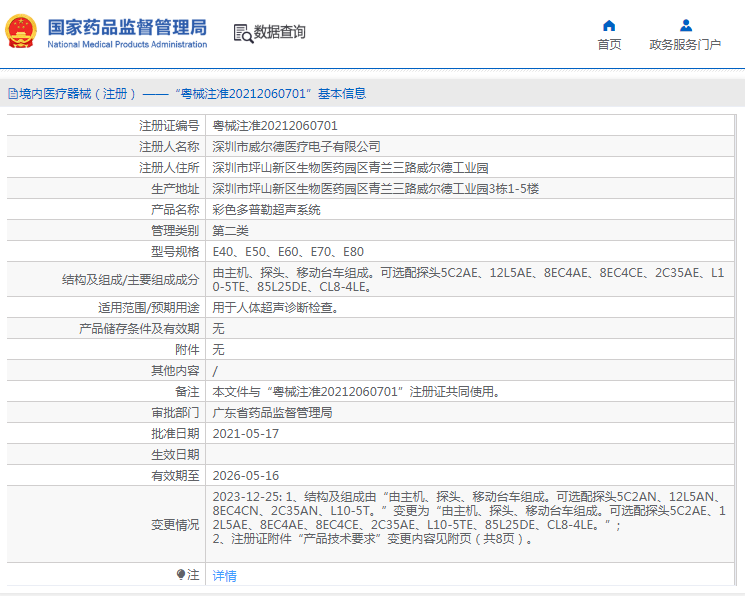Viewport: 745px width, 596px height.
Task: Select 适用范围/预期用途 label
Action: point(149,308)
